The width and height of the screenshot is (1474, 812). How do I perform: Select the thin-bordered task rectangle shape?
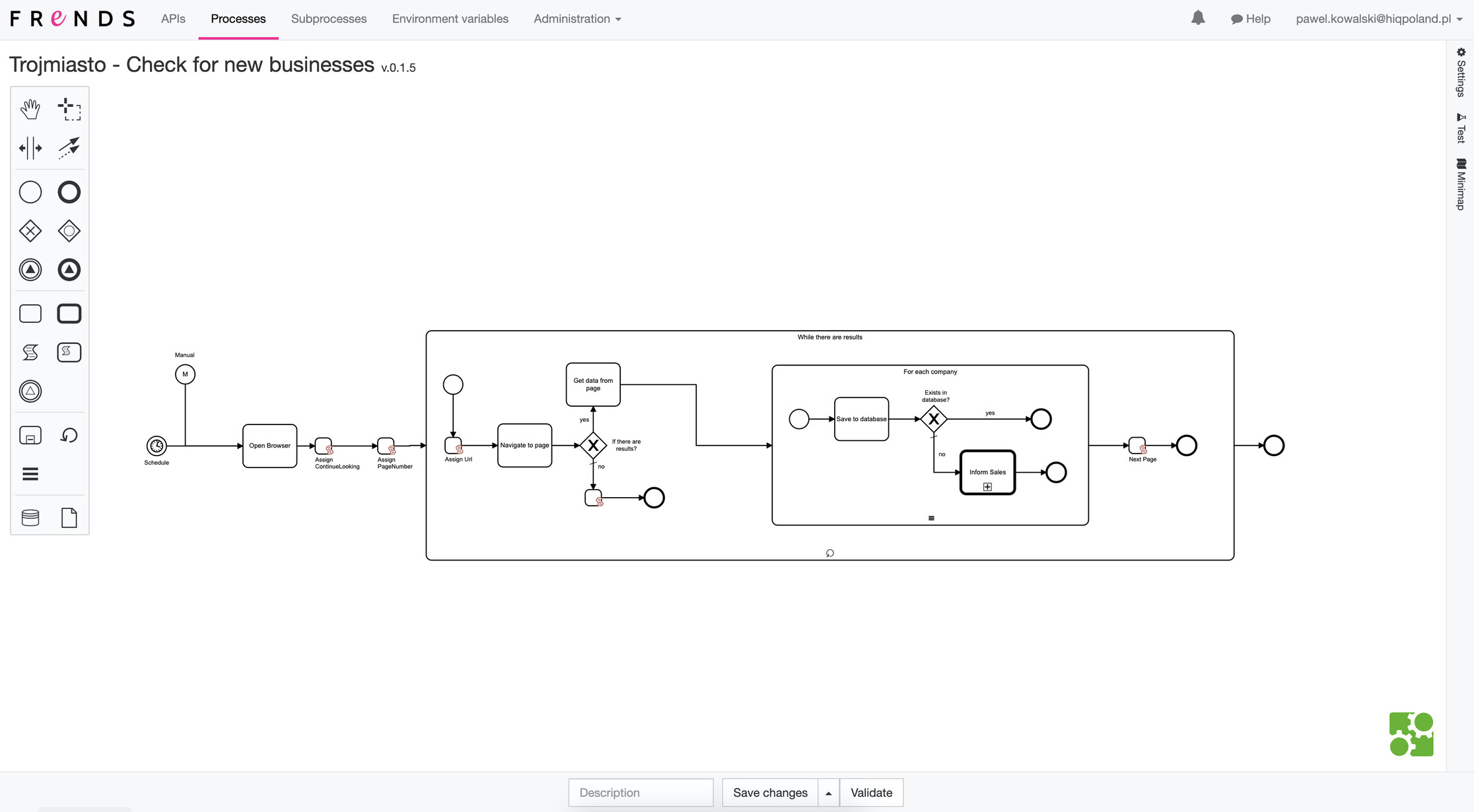point(30,314)
